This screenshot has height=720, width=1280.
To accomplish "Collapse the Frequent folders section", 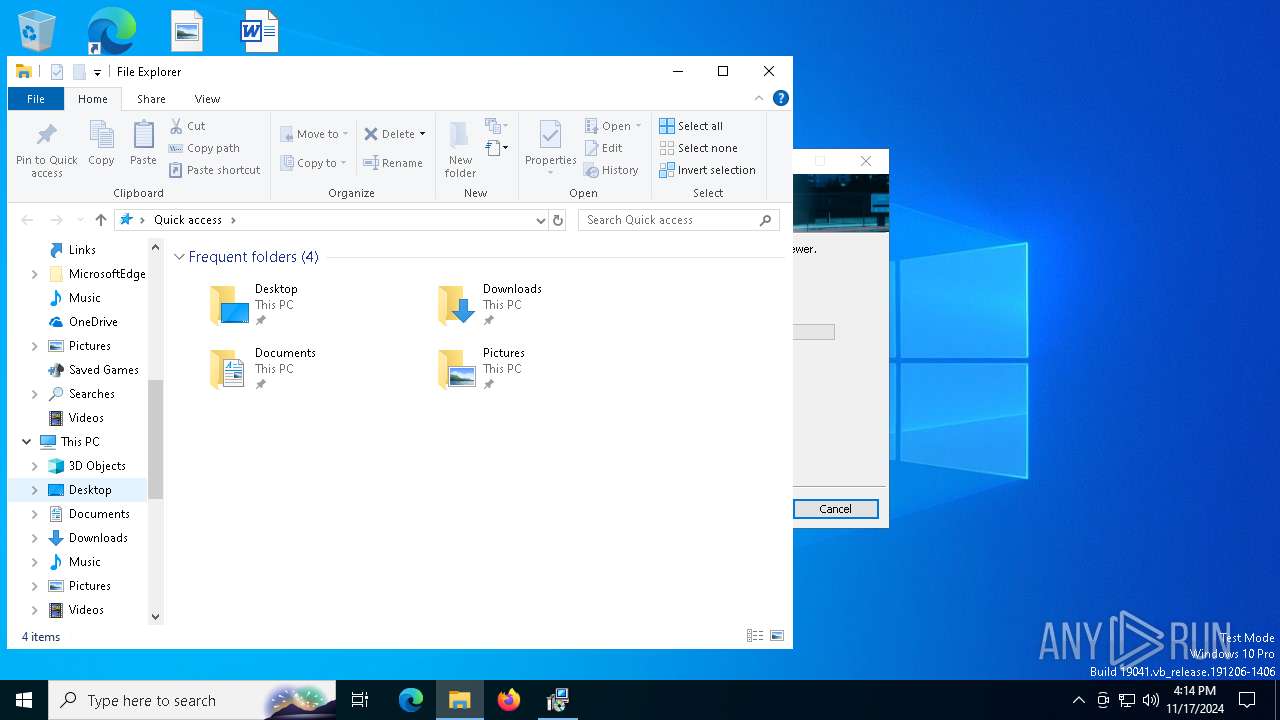I will 179,257.
